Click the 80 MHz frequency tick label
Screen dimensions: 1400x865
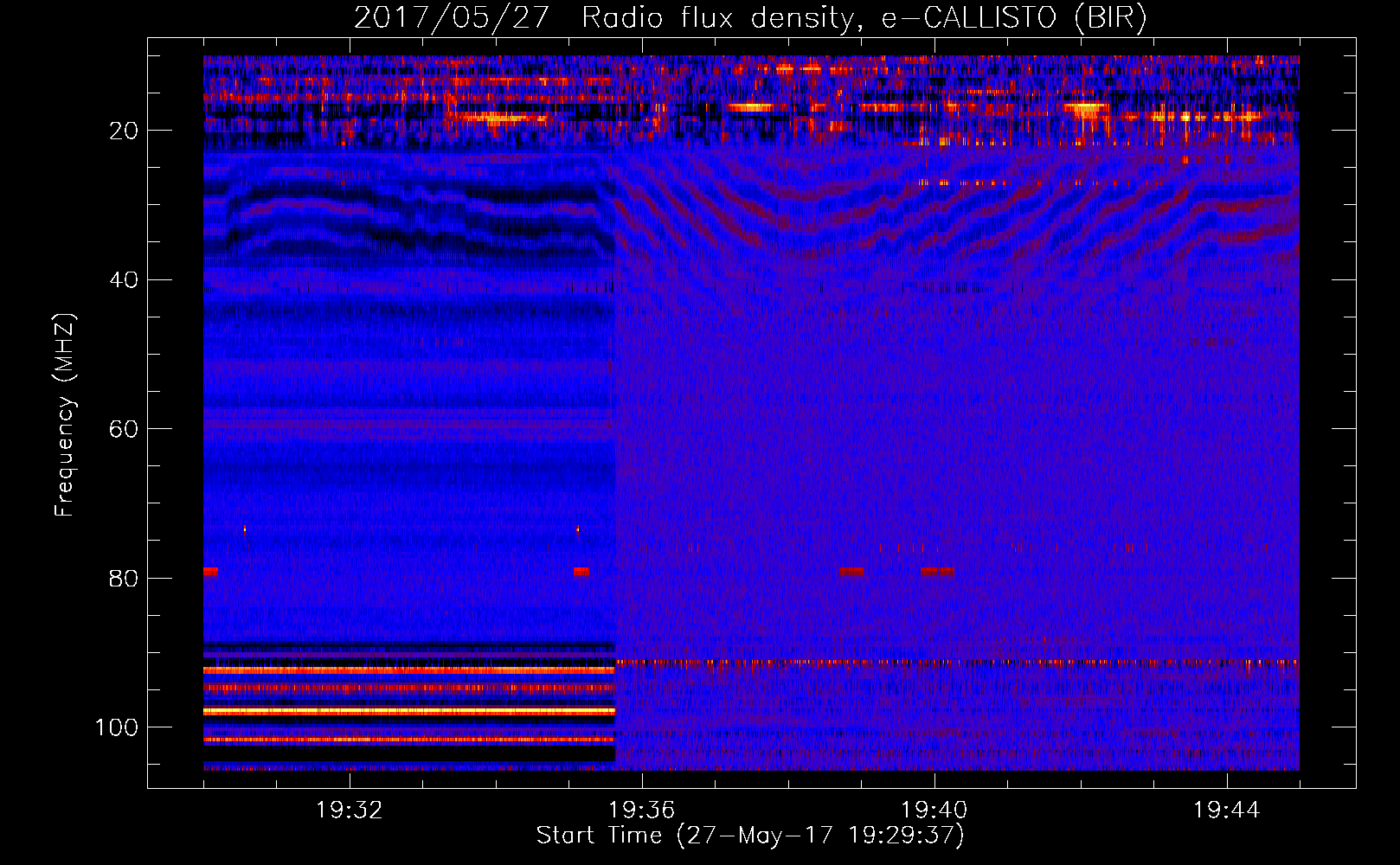tap(125, 578)
